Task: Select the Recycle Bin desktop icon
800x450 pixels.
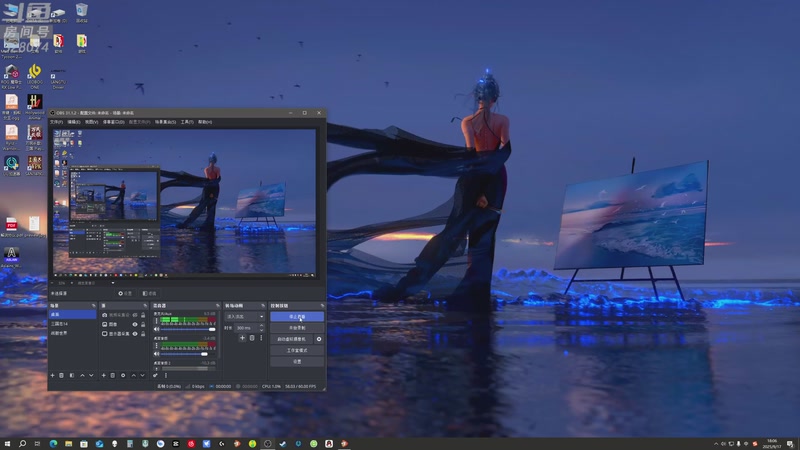Action: point(81,12)
